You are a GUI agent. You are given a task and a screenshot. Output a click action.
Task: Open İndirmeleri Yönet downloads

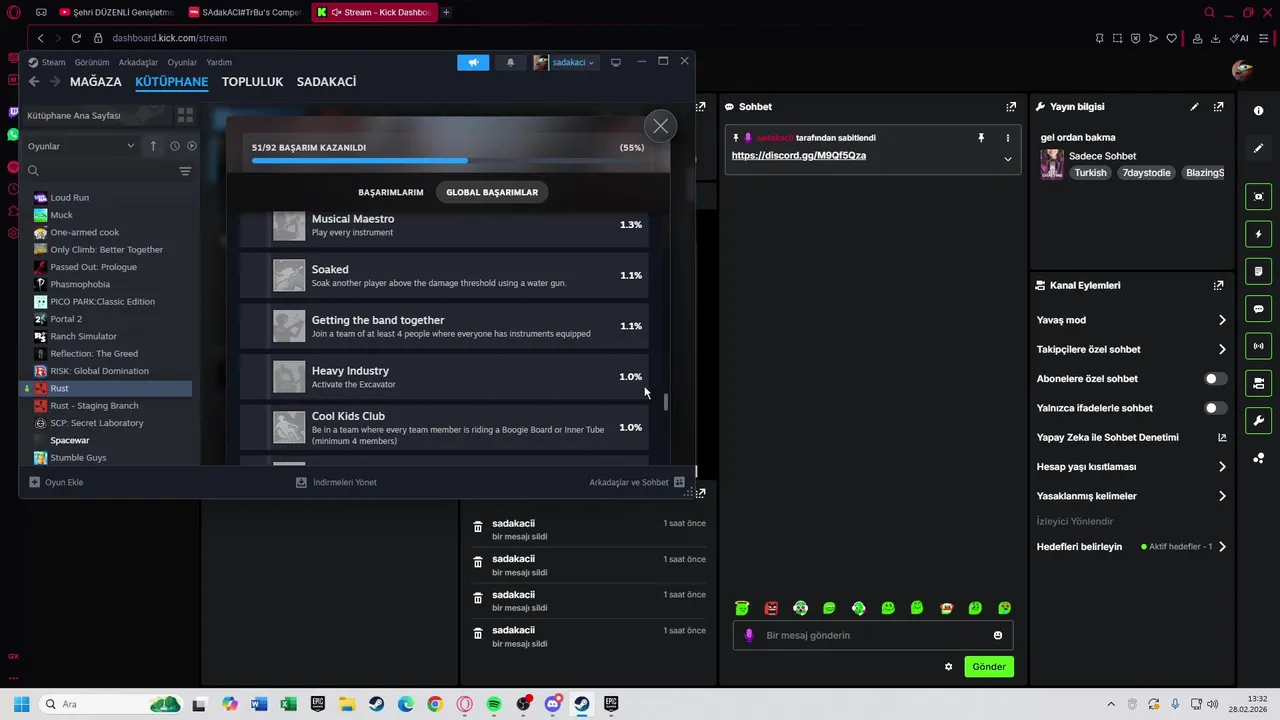(336, 482)
